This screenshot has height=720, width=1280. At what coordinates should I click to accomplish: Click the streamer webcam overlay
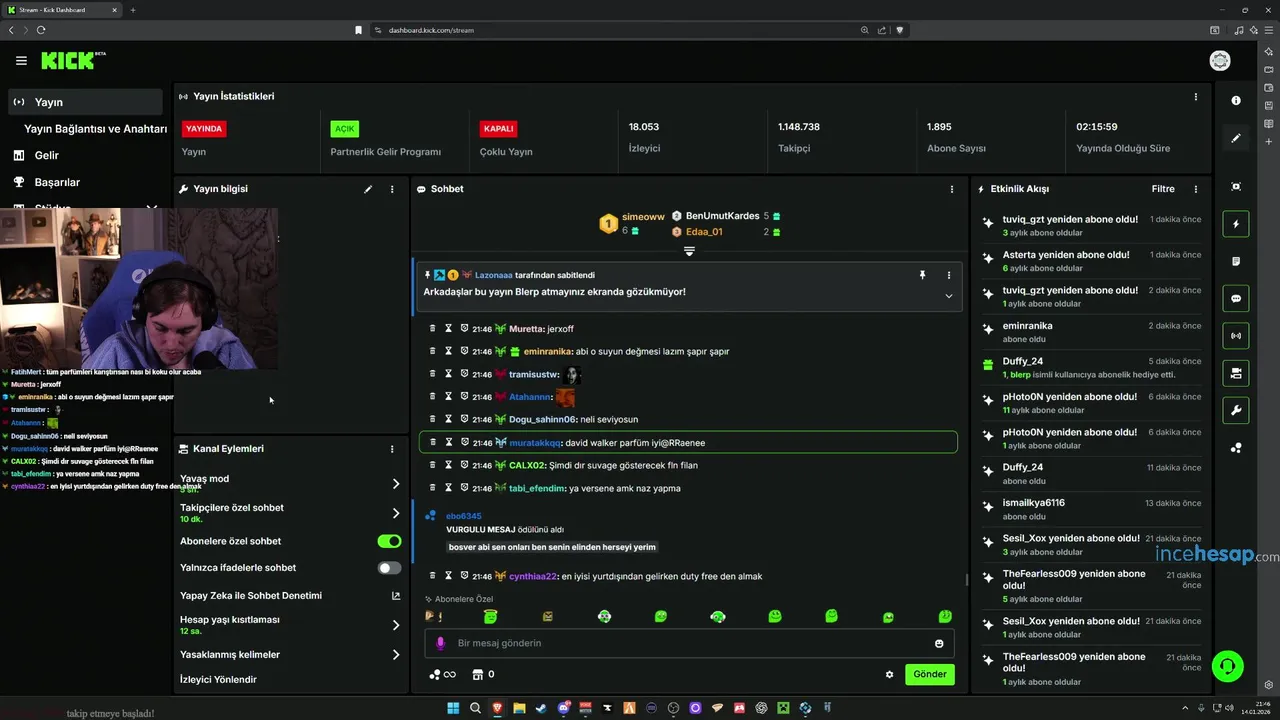[139, 288]
